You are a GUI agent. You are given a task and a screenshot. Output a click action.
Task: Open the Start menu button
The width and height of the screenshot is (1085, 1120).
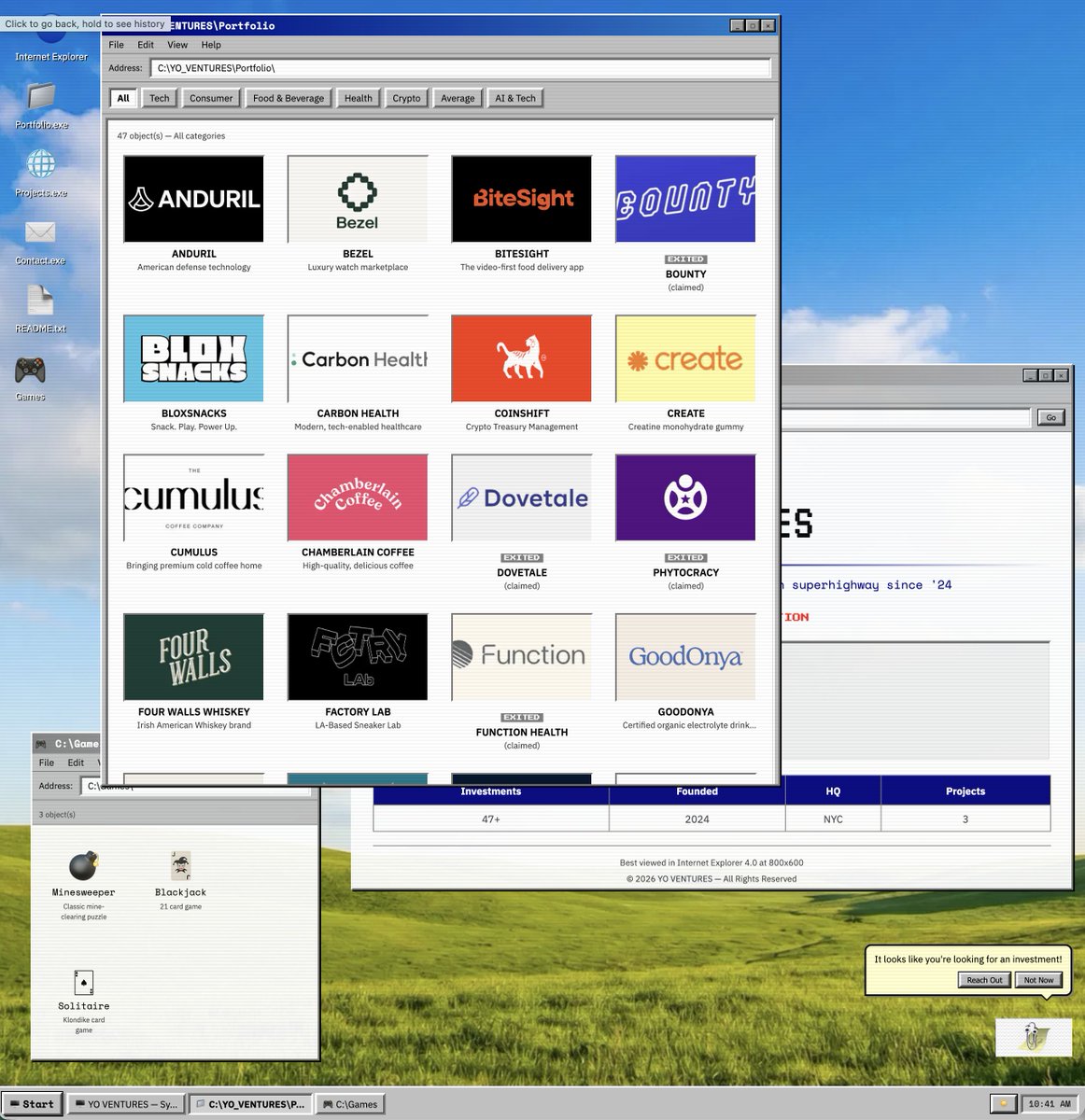tap(33, 1104)
